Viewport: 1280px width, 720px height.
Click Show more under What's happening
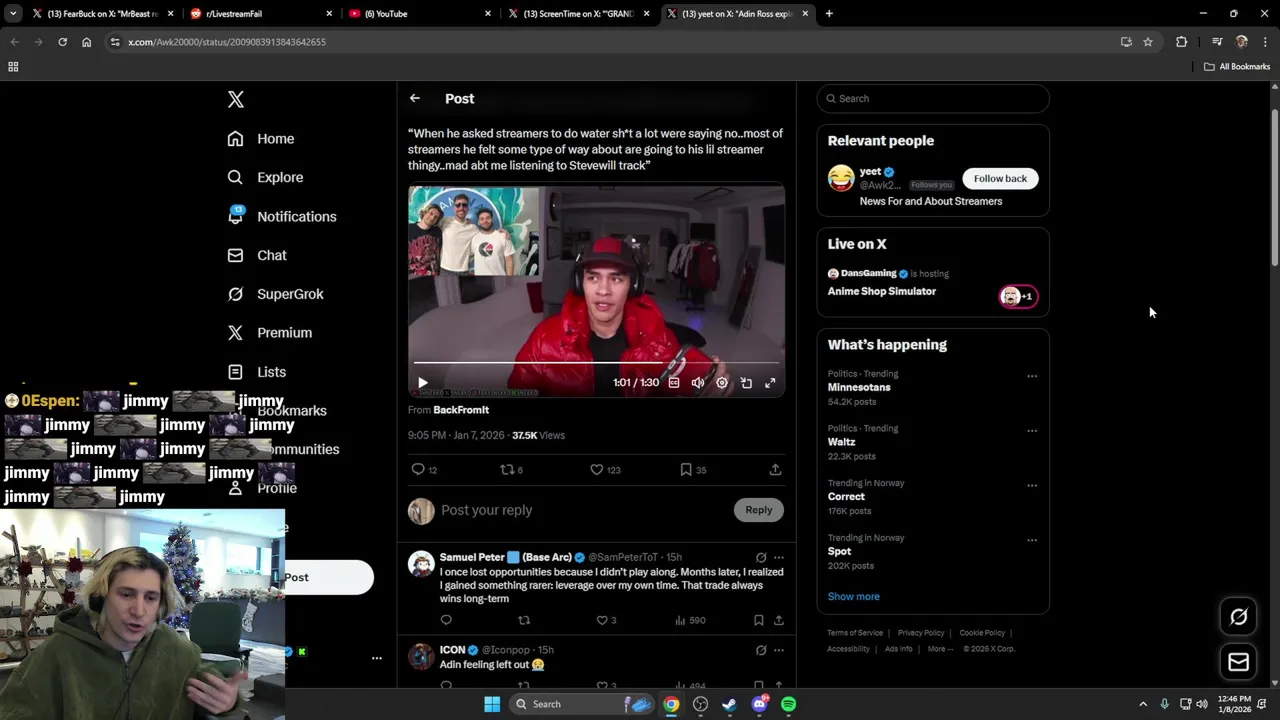point(853,596)
